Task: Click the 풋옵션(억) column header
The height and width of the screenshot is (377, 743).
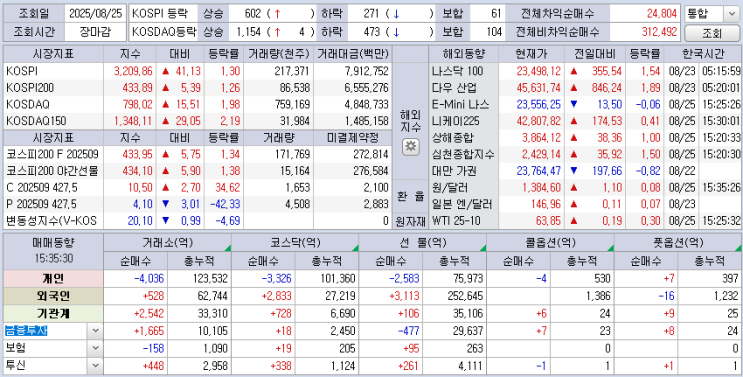Action: point(678,243)
